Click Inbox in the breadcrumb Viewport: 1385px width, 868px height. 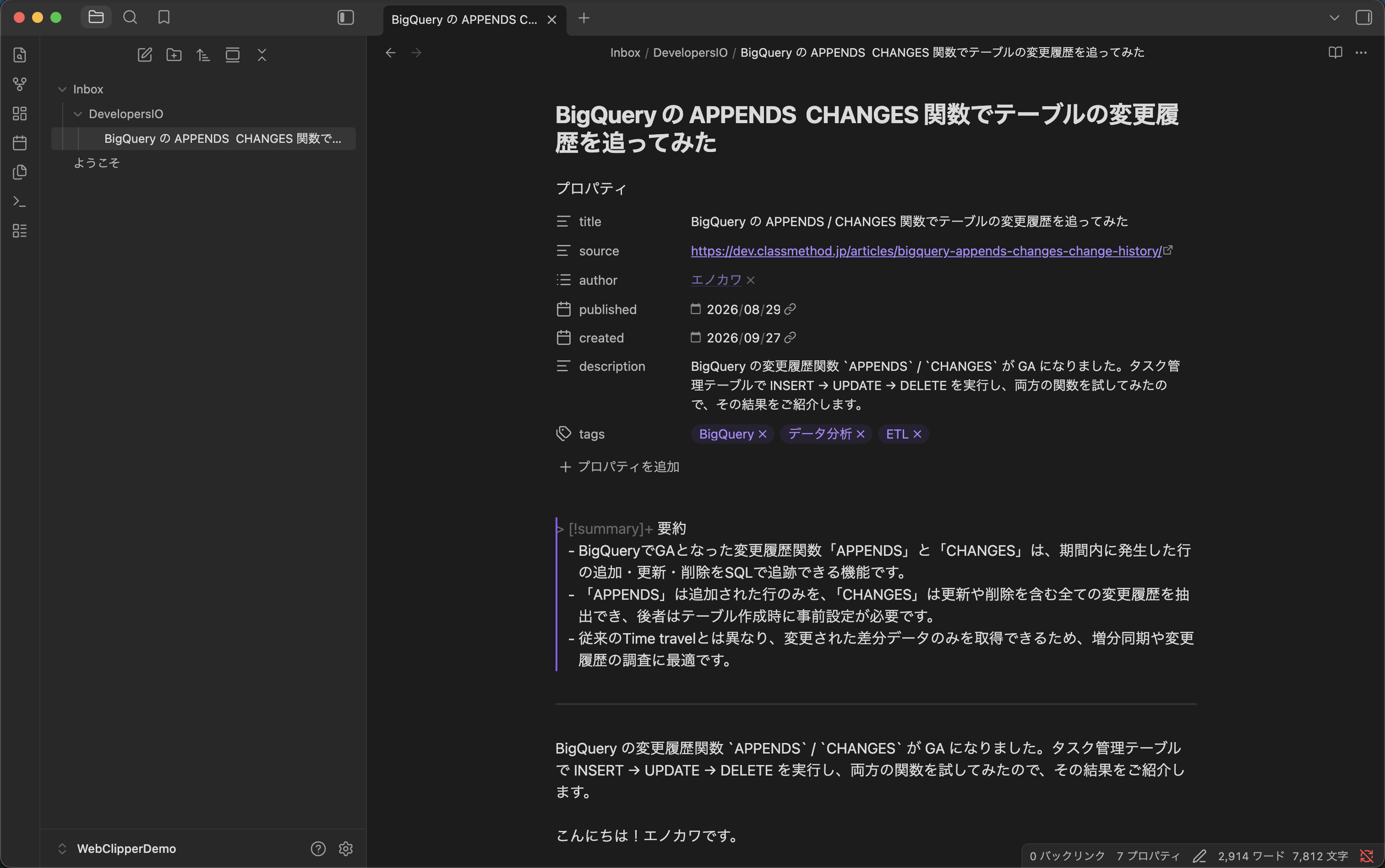625,53
